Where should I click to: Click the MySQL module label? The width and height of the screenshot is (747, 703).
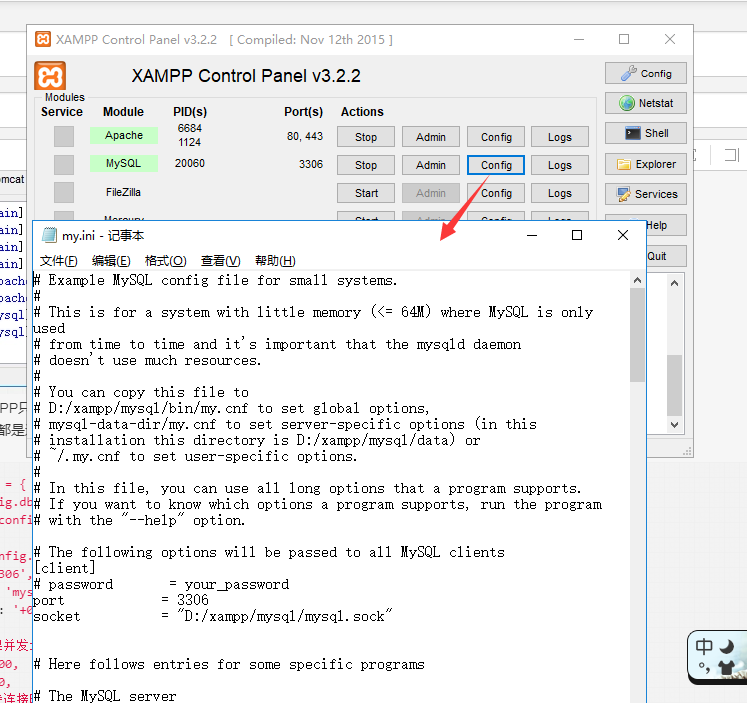(124, 163)
